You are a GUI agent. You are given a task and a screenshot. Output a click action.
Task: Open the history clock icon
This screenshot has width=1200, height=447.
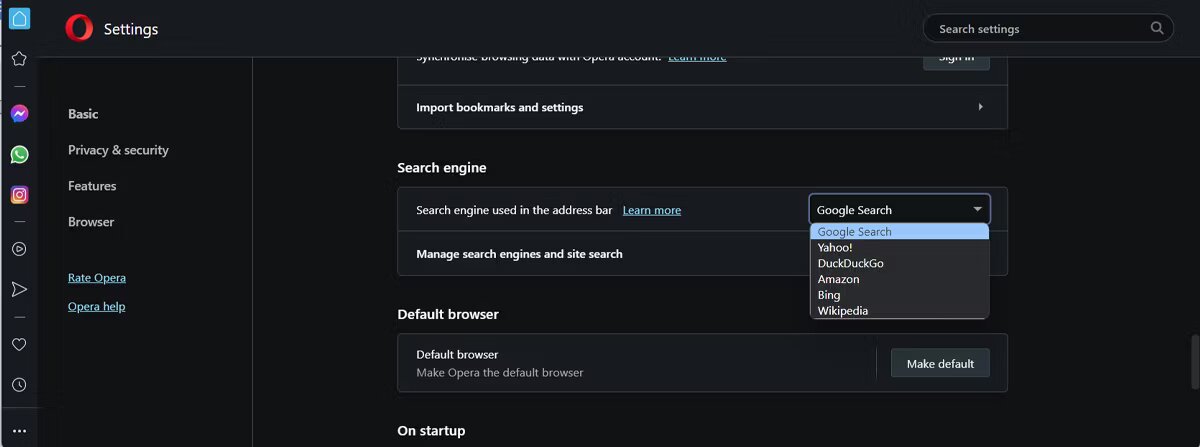click(x=19, y=384)
